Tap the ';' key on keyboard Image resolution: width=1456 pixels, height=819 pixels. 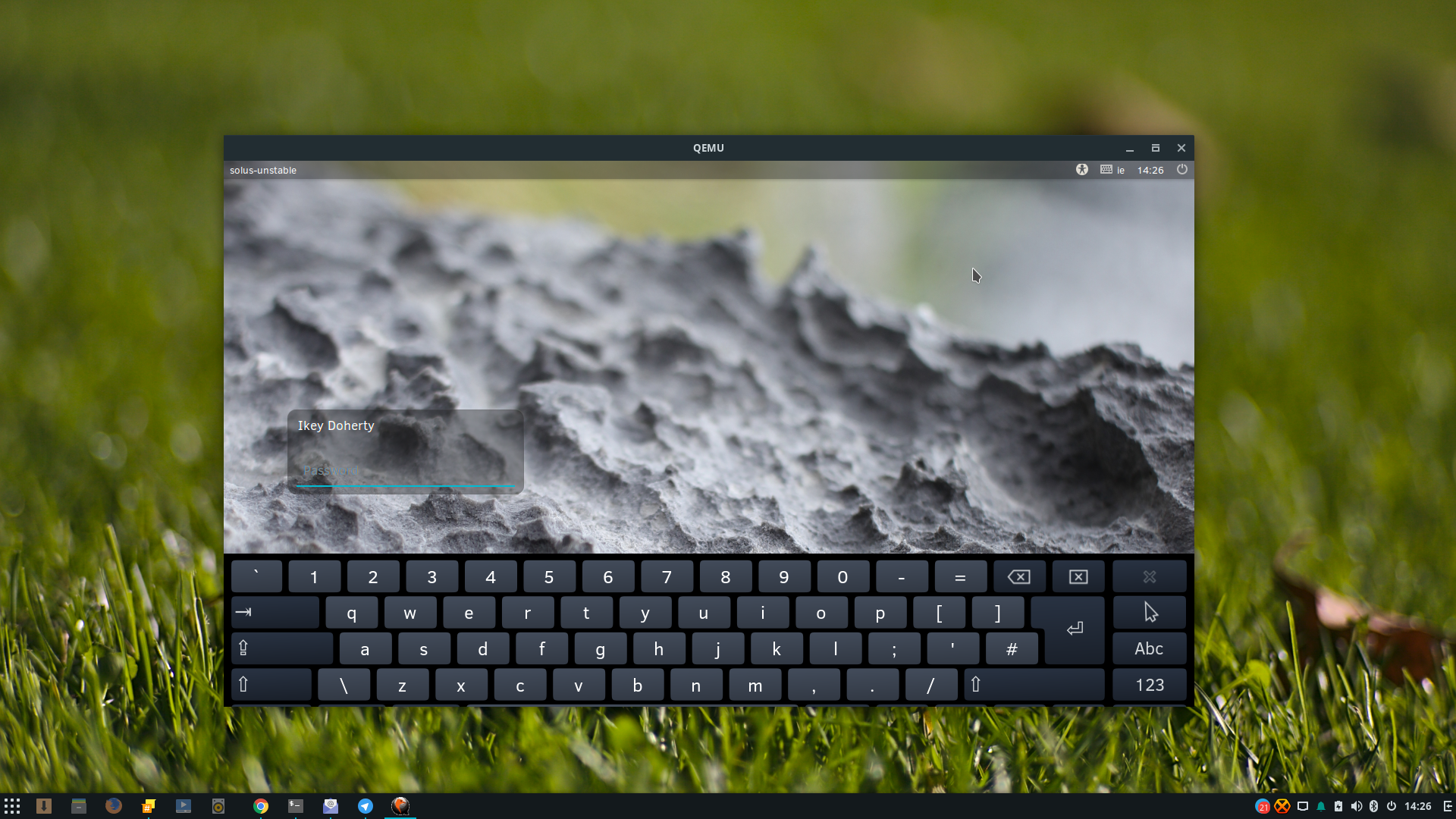click(x=894, y=648)
